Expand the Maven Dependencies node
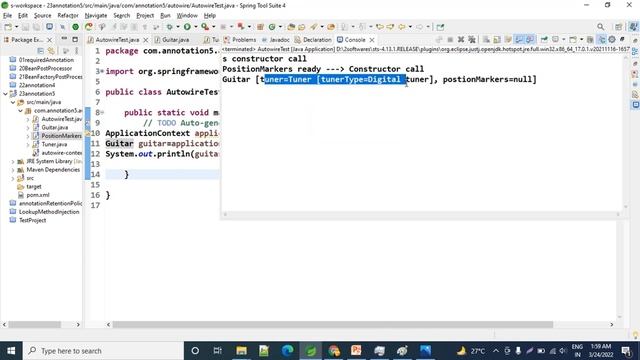 pos(13,170)
